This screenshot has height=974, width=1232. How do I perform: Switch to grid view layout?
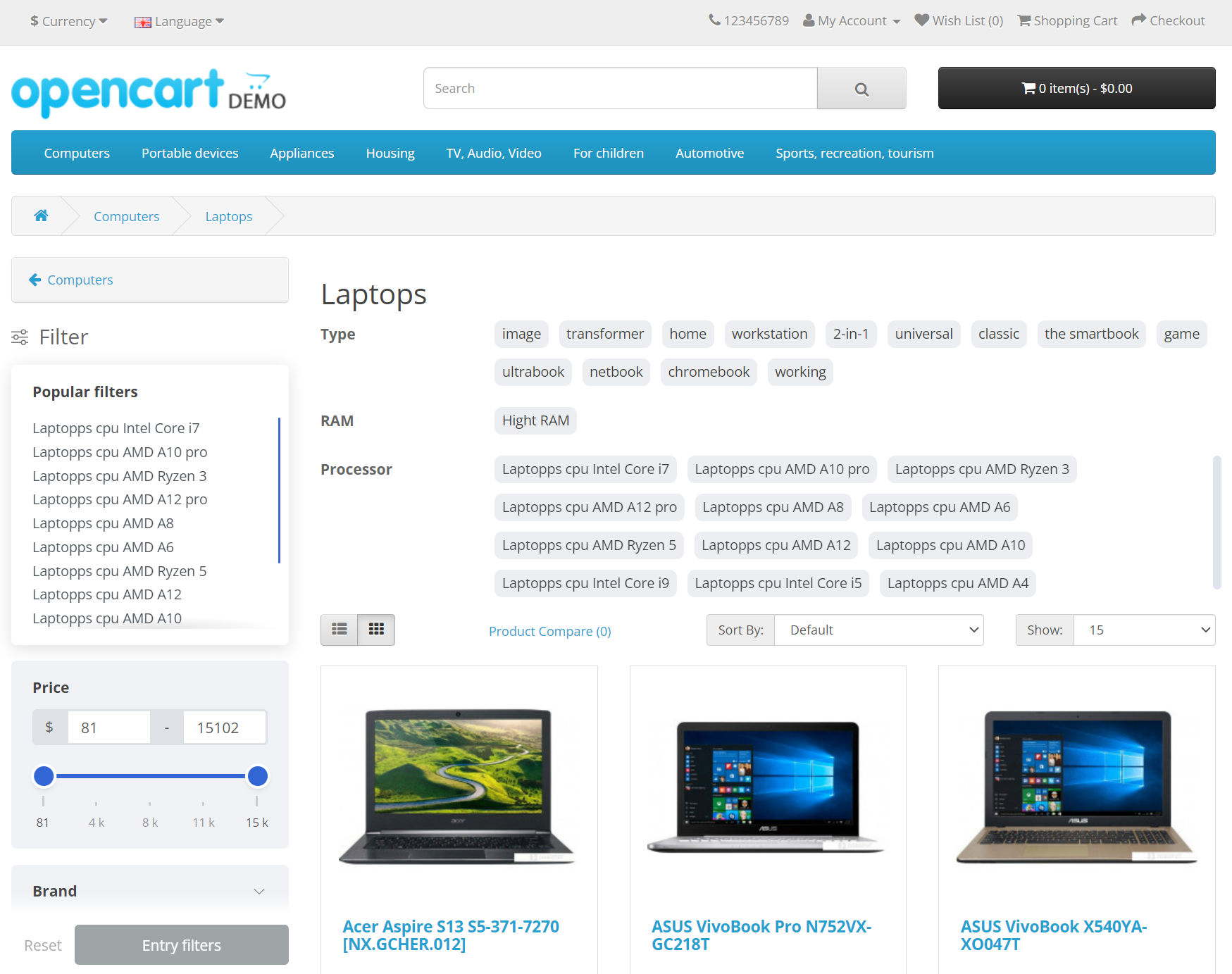pos(376,630)
